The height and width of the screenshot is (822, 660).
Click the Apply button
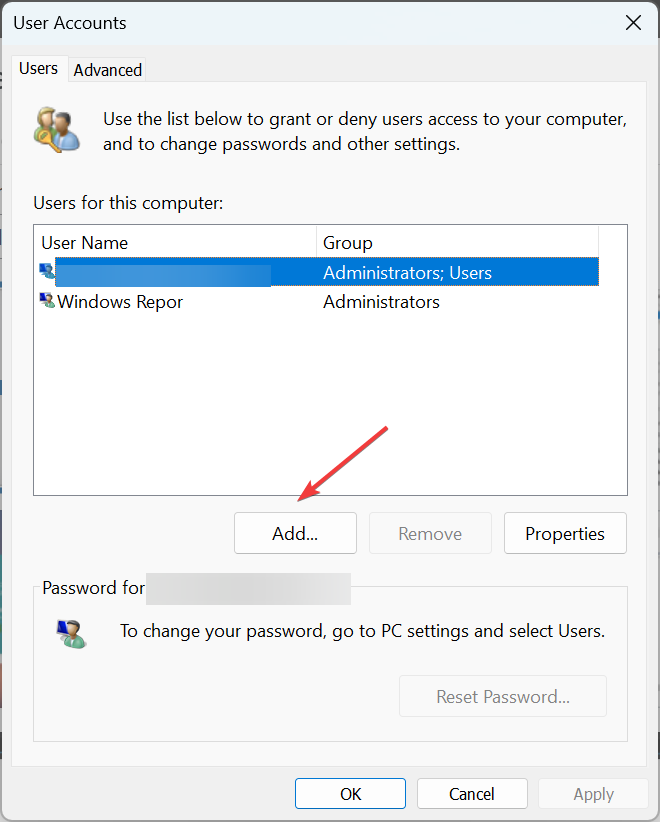(593, 794)
